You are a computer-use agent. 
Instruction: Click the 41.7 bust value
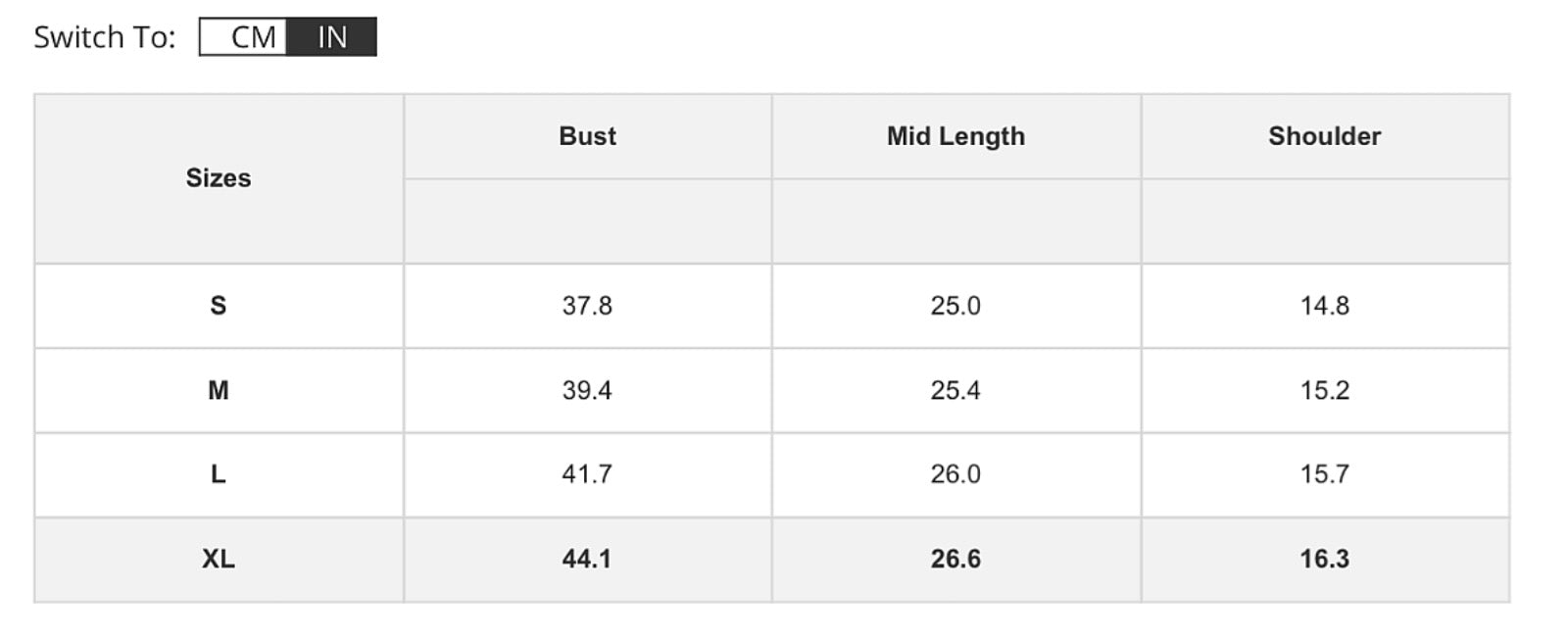pyautogui.click(x=587, y=474)
